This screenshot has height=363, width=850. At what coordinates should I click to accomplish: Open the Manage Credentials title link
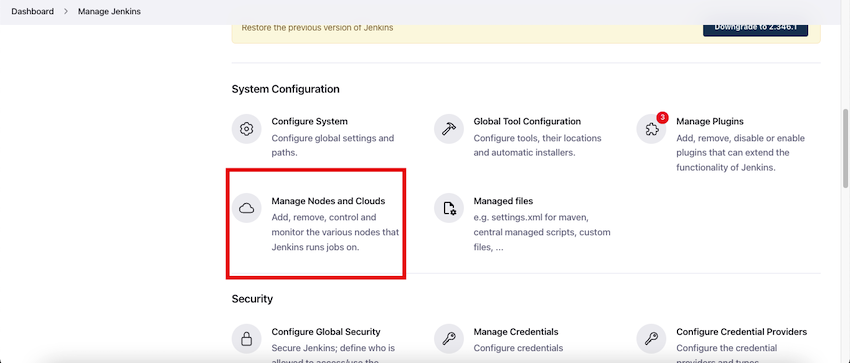click(x=516, y=332)
